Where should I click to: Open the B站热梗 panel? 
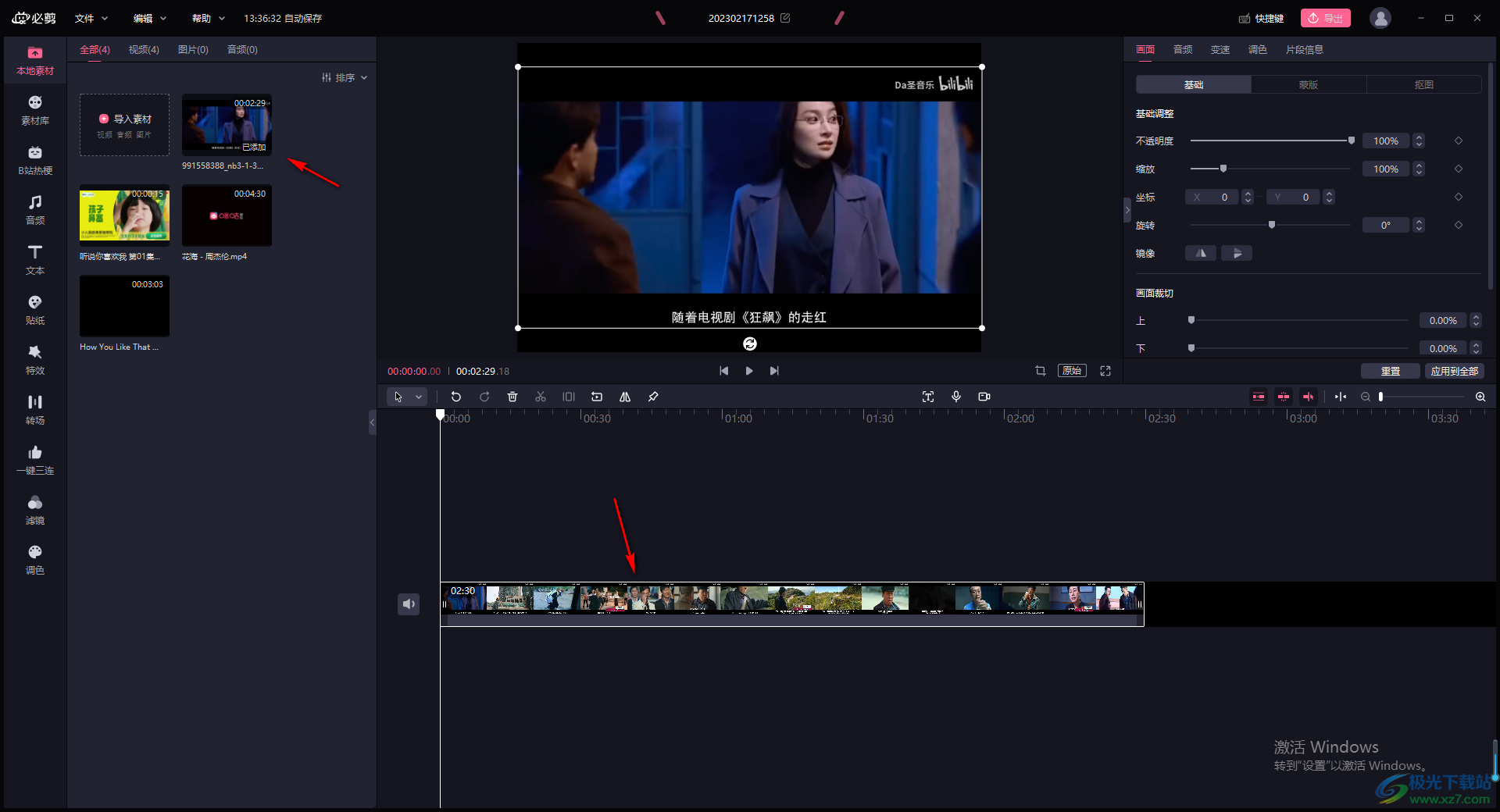(x=35, y=161)
